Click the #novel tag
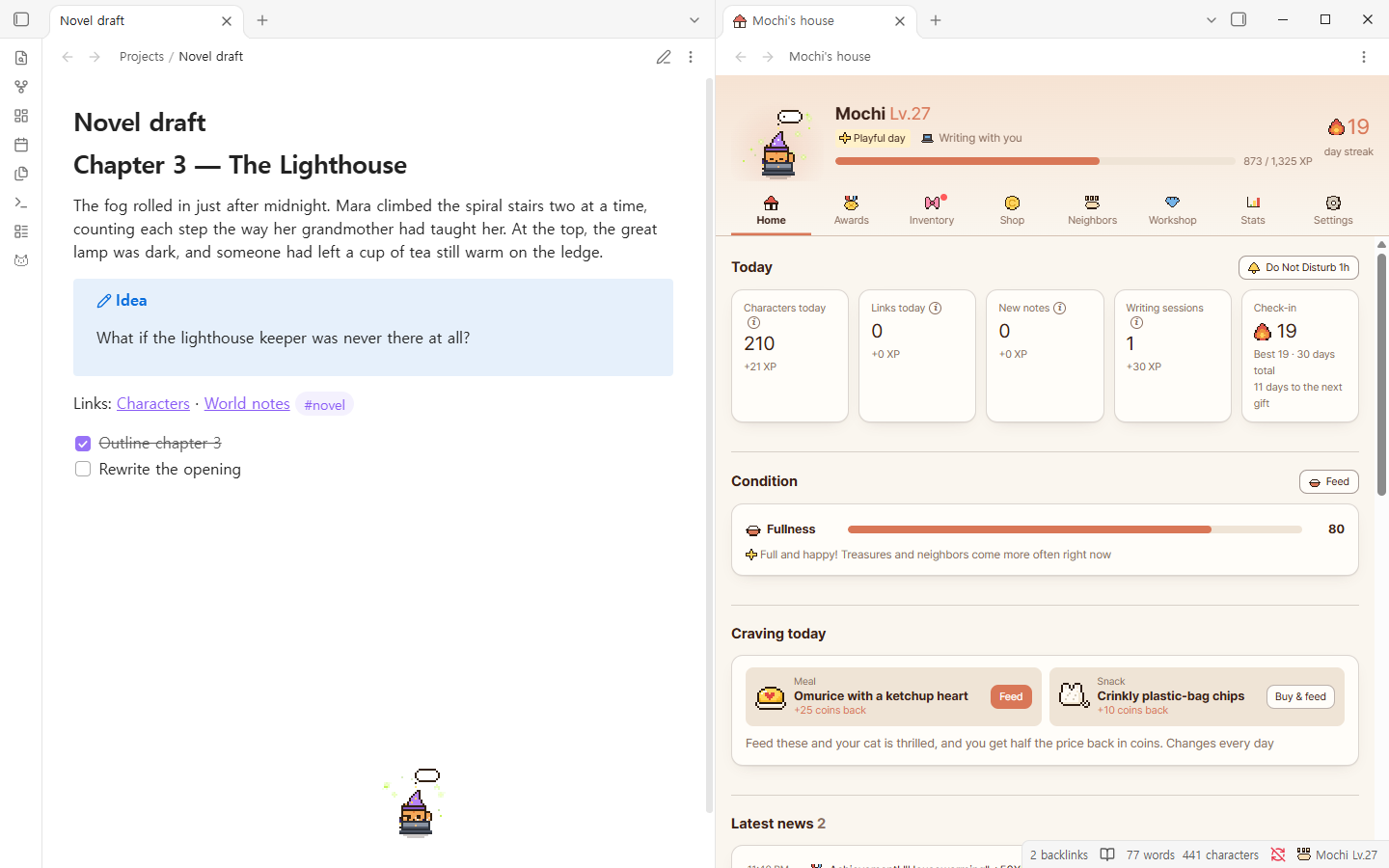Image resolution: width=1389 pixels, height=868 pixels. pyautogui.click(x=324, y=405)
